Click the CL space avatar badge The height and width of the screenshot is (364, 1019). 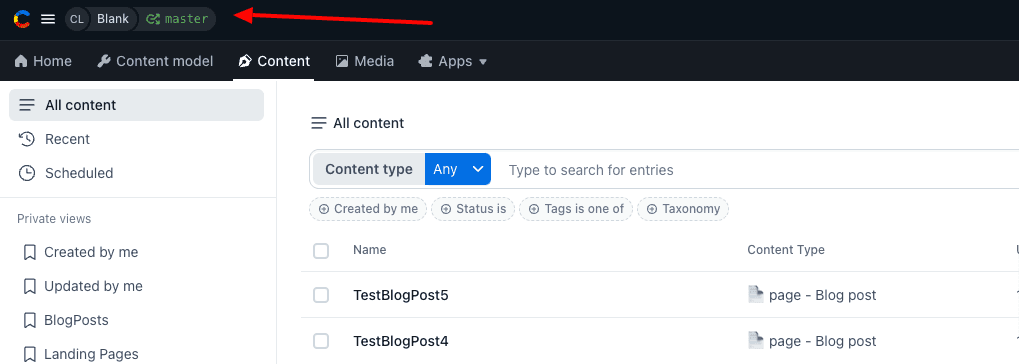tap(77, 19)
